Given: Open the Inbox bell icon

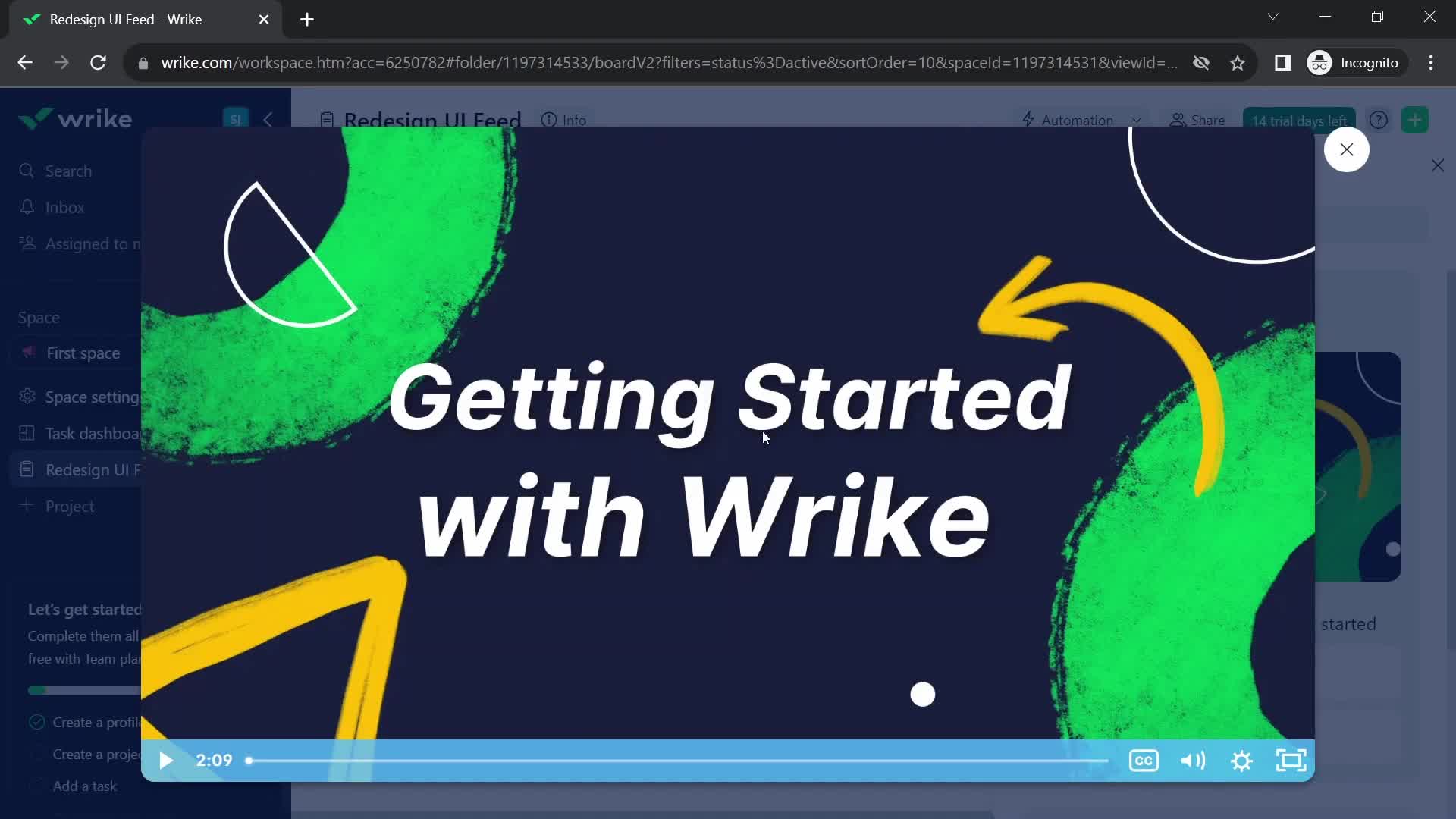Looking at the screenshot, I should tap(27, 207).
